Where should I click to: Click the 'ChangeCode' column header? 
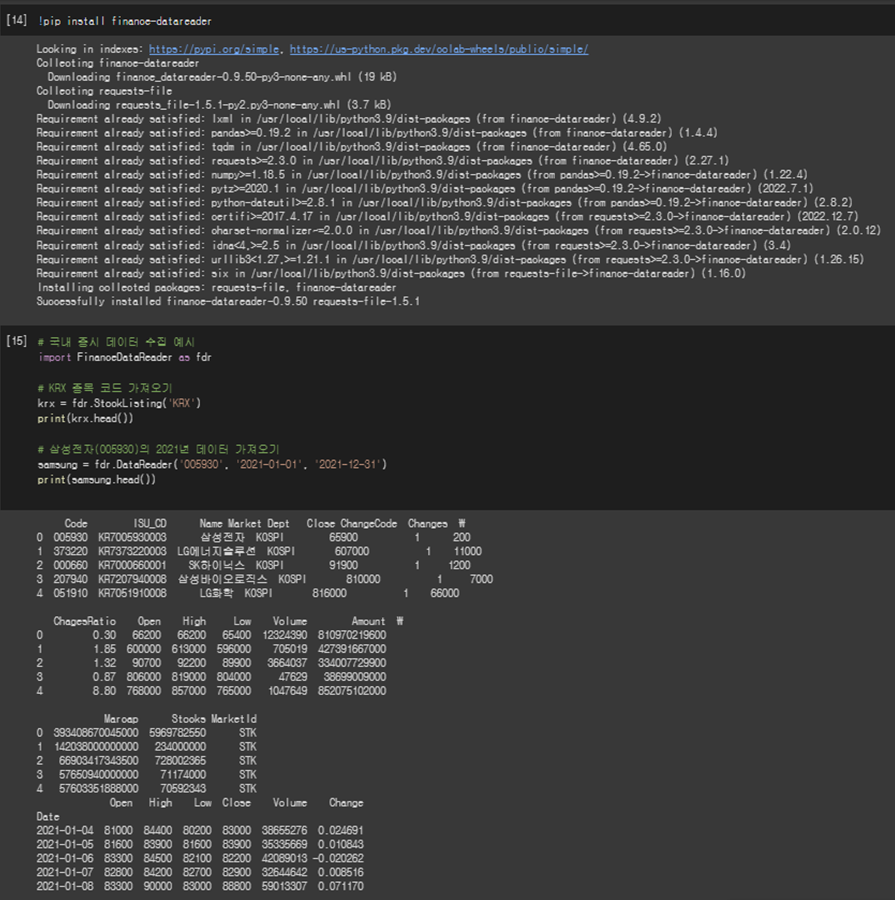[x=369, y=523]
